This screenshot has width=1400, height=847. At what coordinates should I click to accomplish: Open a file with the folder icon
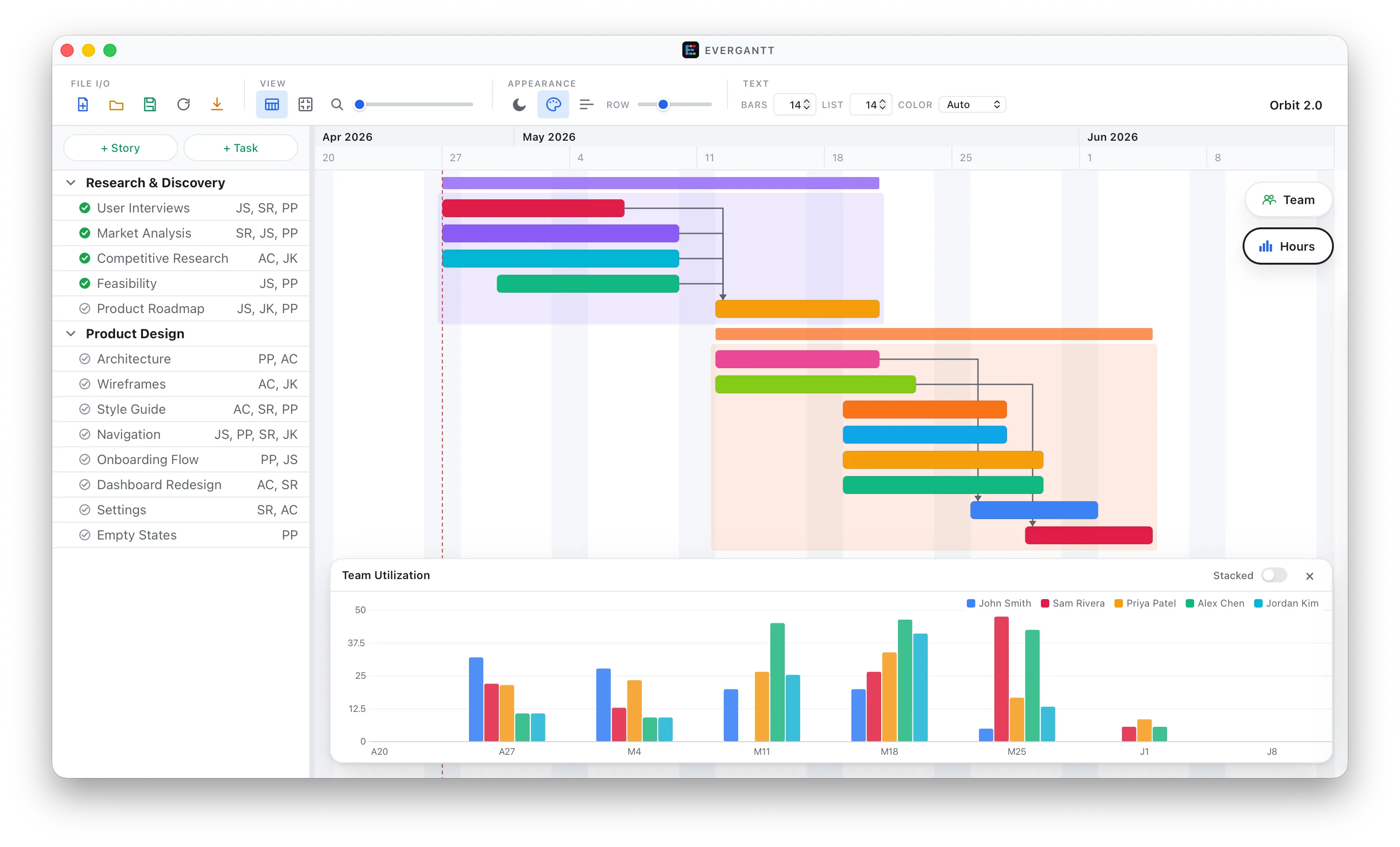[116, 105]
